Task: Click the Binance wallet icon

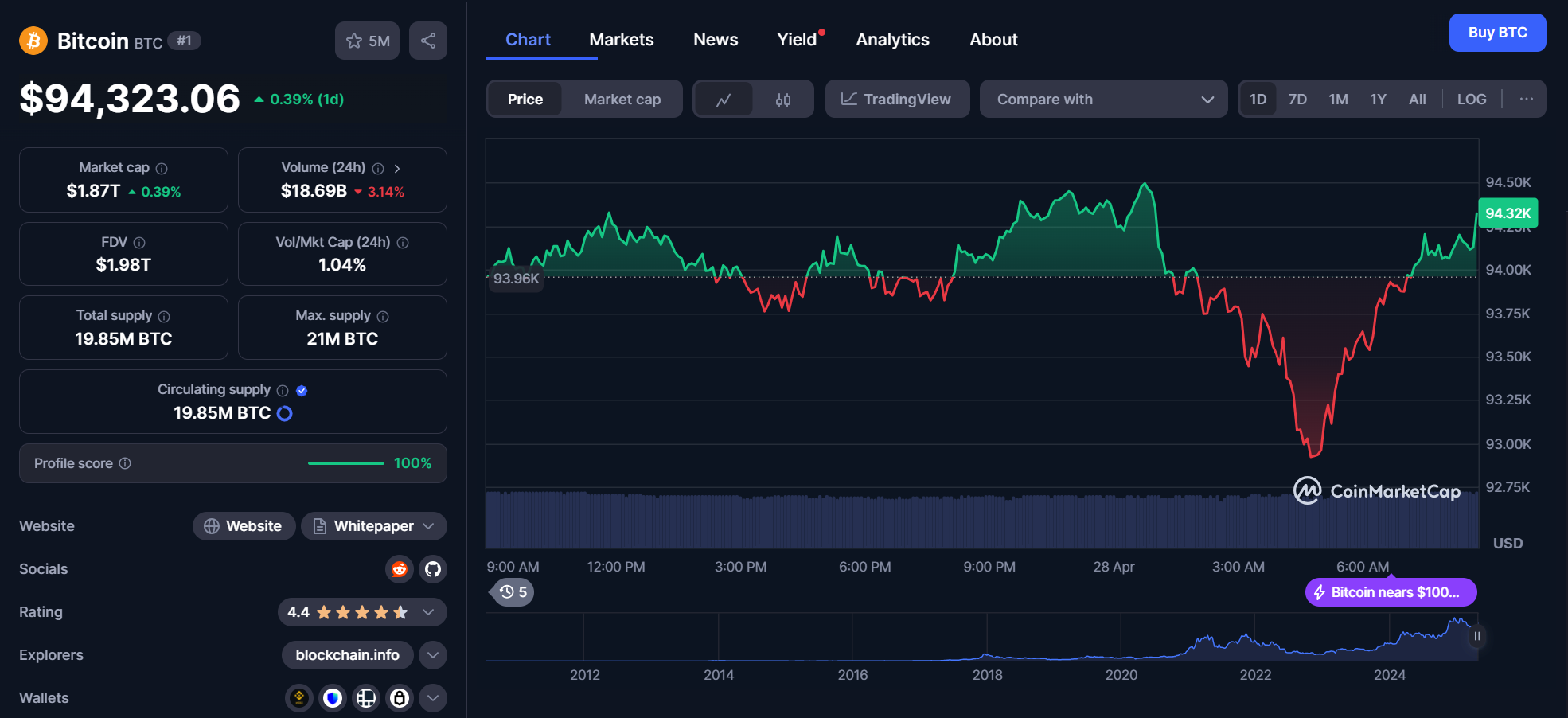Action: pos(298,697)
